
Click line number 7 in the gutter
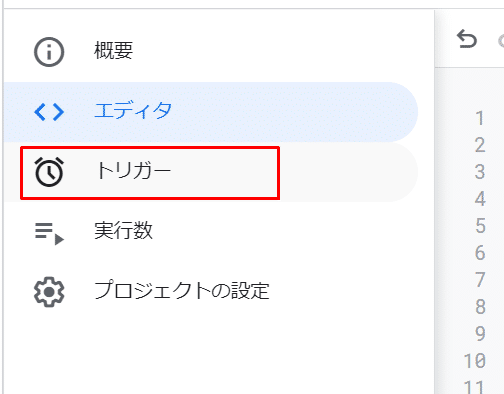pos(480,280)
